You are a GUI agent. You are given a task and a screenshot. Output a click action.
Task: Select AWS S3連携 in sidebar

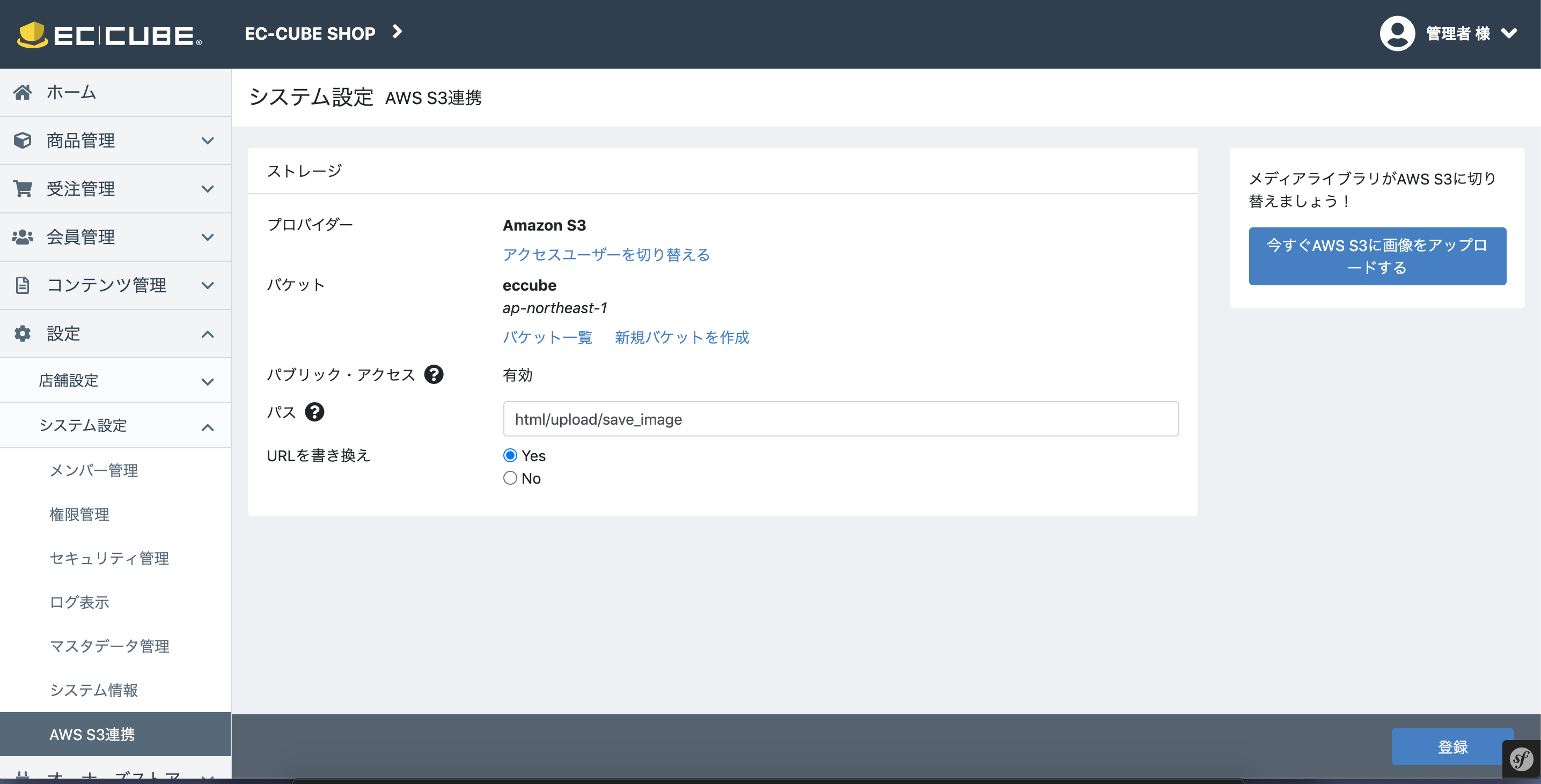point(115,734)
